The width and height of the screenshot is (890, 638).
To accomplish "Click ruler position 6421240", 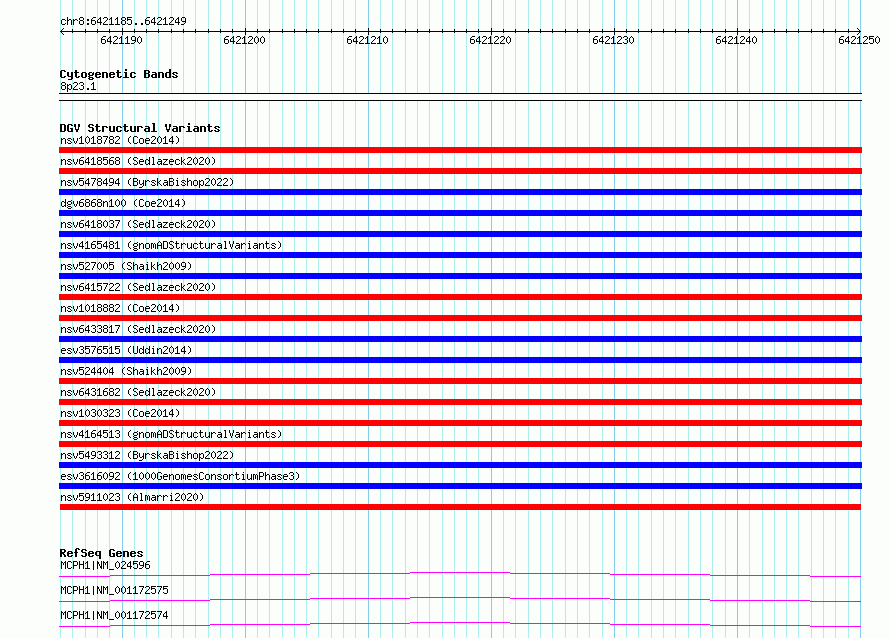I will pyautogui.click(x=736, y=40).
